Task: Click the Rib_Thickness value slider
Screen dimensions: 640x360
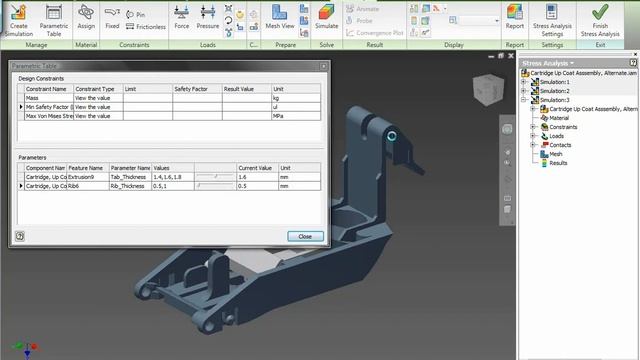Action: (x=215, y=186)
